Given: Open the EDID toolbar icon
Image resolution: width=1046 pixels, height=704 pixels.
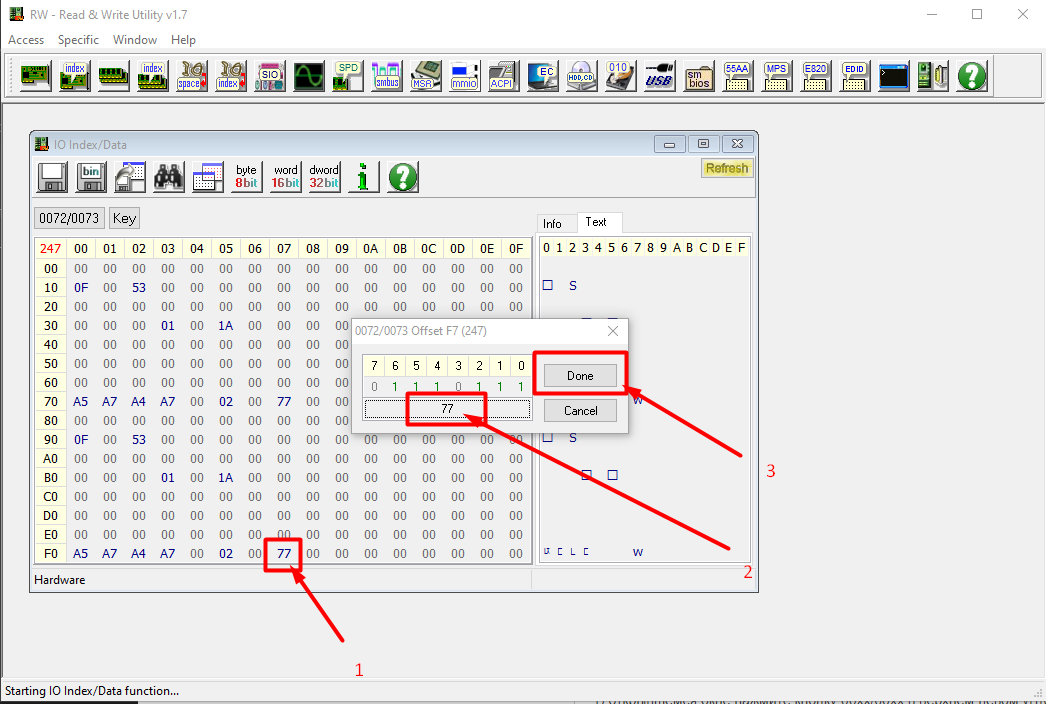Looking at the screenshot, I should coord(855,76).
